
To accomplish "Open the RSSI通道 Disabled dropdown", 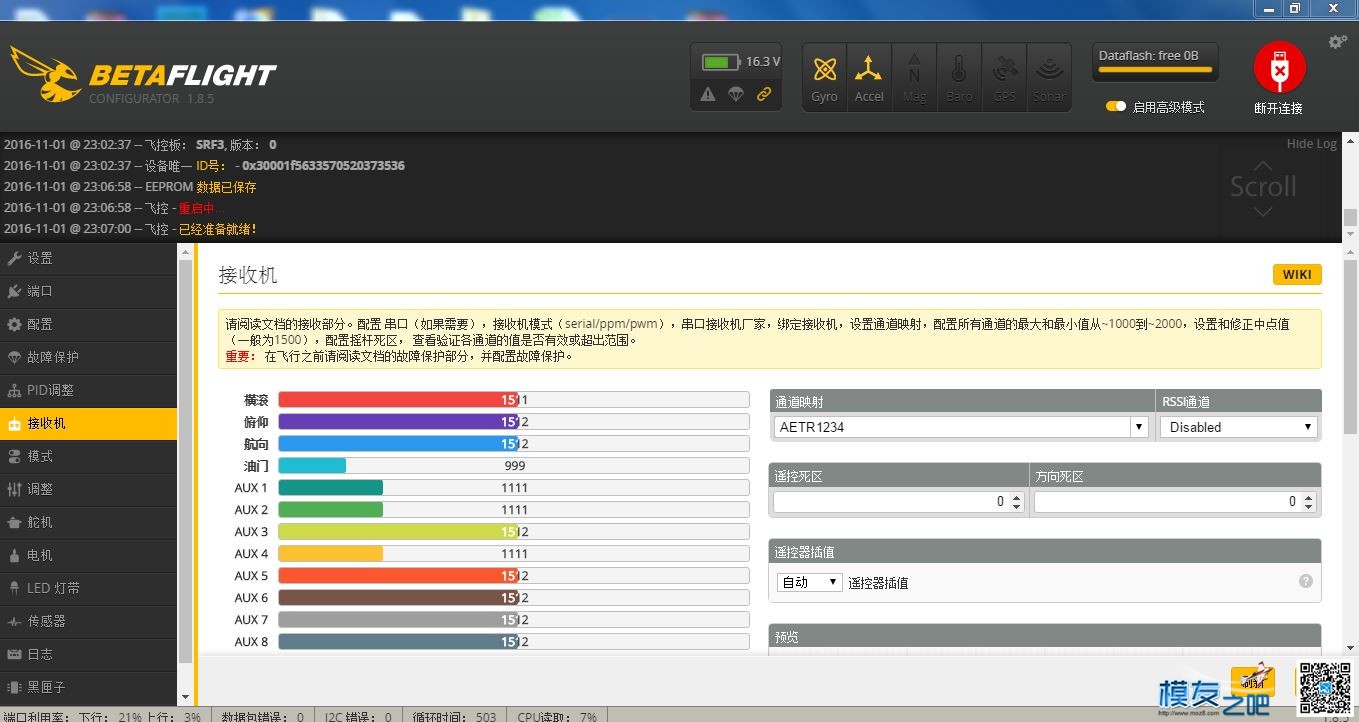I will pos(1238,427).
